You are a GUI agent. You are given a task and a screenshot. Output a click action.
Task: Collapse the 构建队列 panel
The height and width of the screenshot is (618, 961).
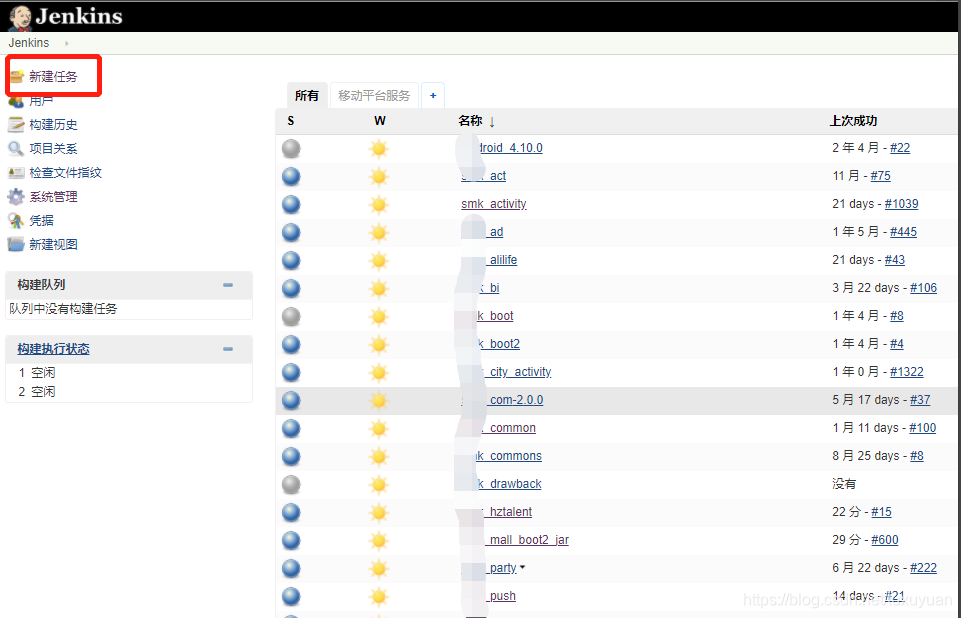point(228,285)
